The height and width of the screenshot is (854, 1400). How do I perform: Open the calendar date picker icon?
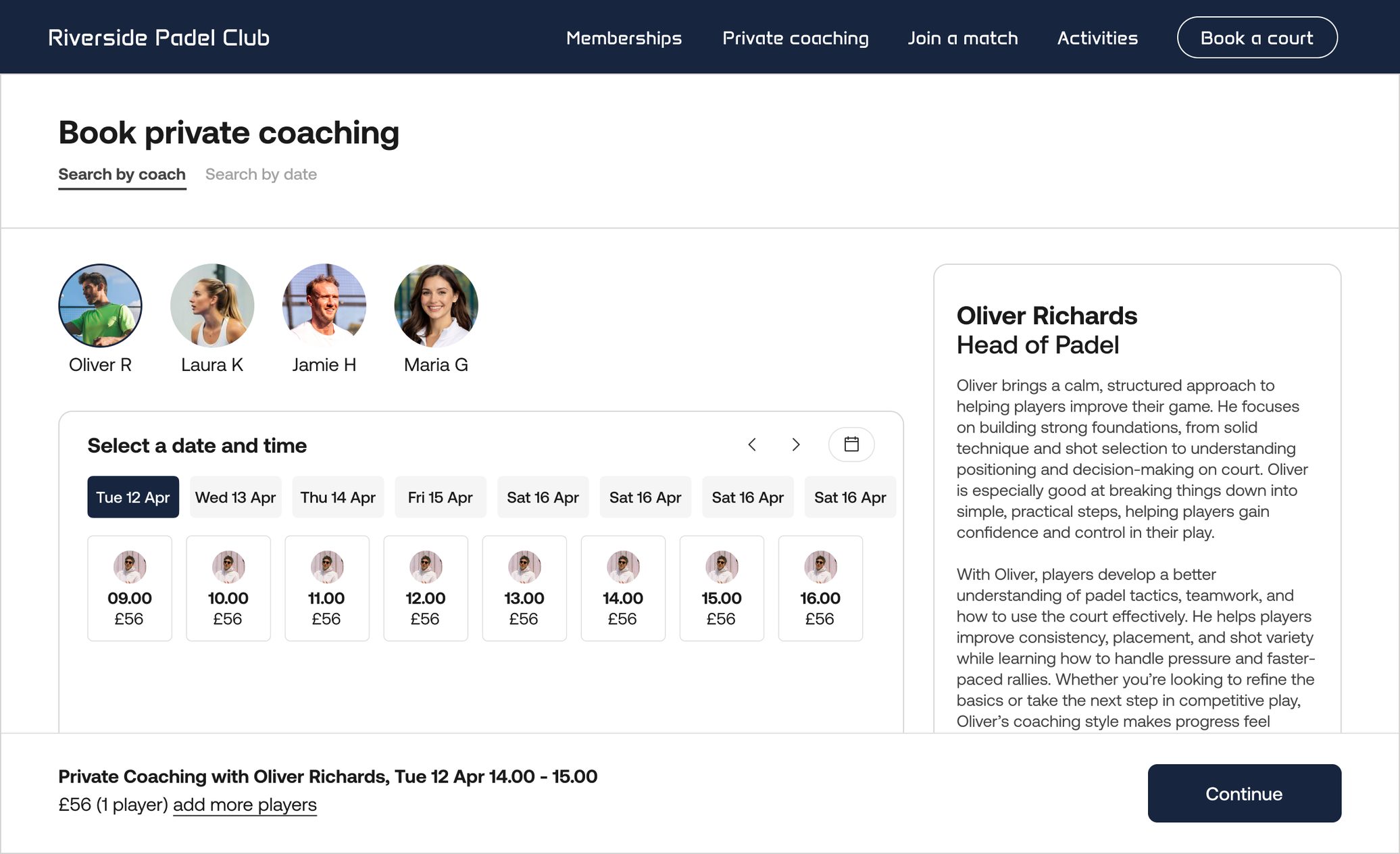[x=851, y=445]
